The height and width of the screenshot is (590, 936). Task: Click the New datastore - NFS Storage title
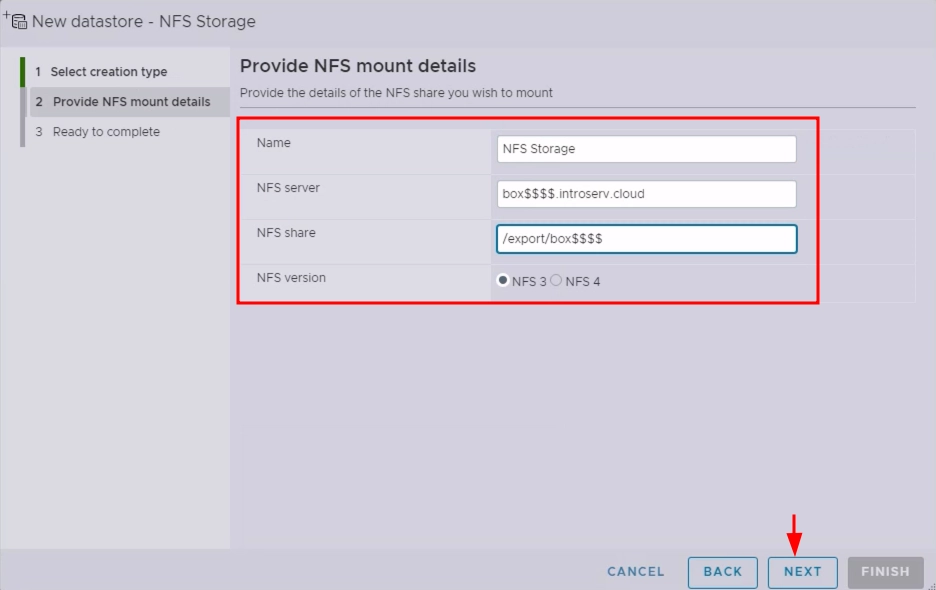coord(143,21)
